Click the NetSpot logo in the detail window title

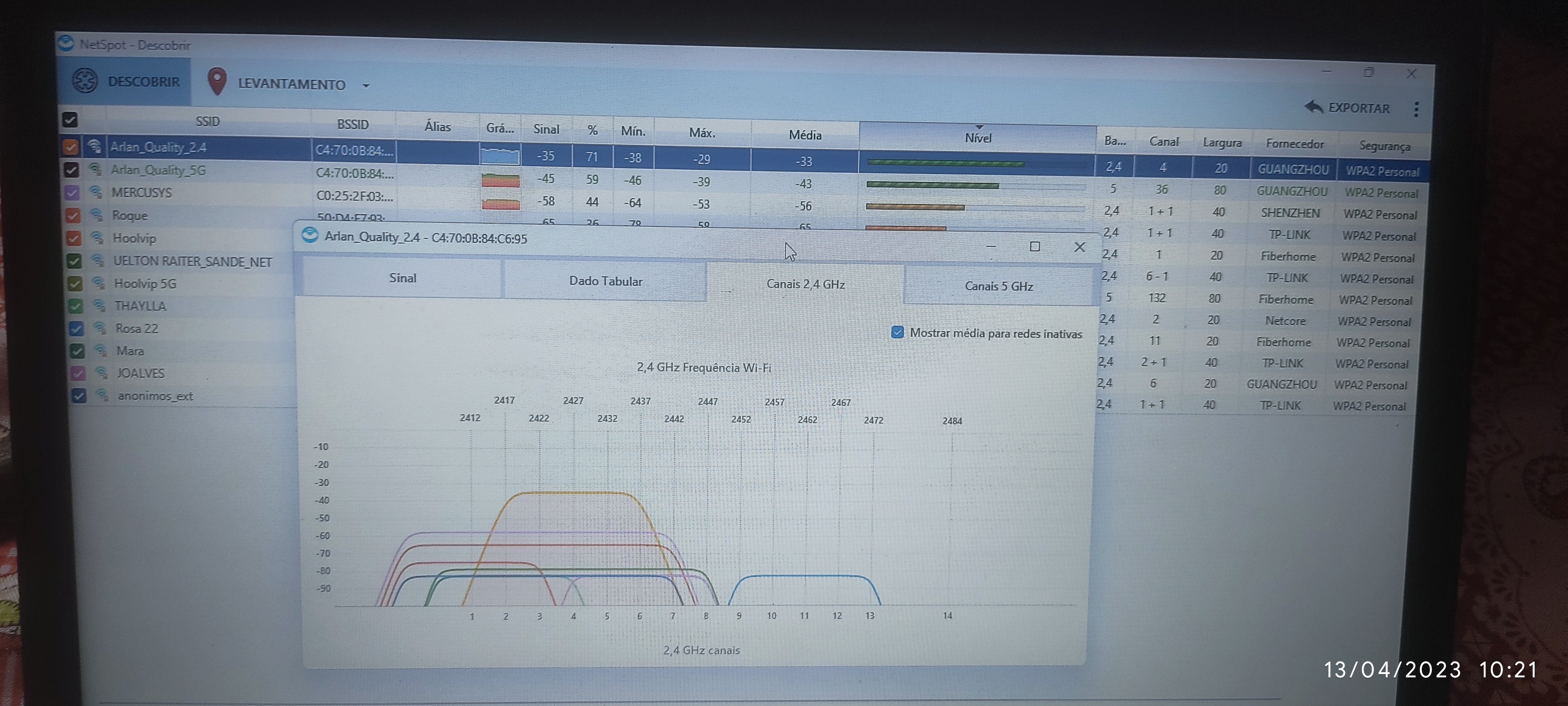pos(310,235)
